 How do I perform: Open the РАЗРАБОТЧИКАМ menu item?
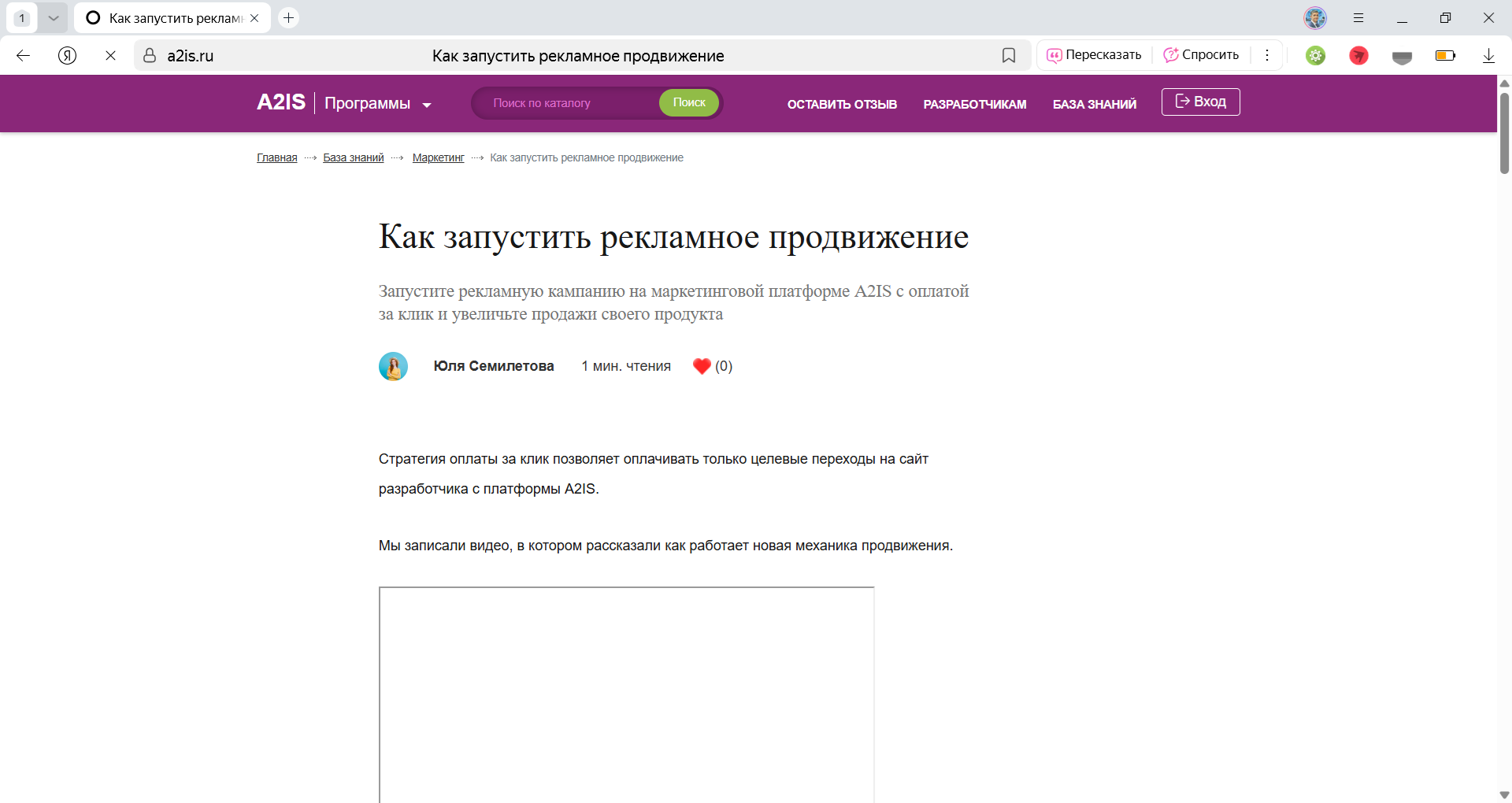[974, 104]
